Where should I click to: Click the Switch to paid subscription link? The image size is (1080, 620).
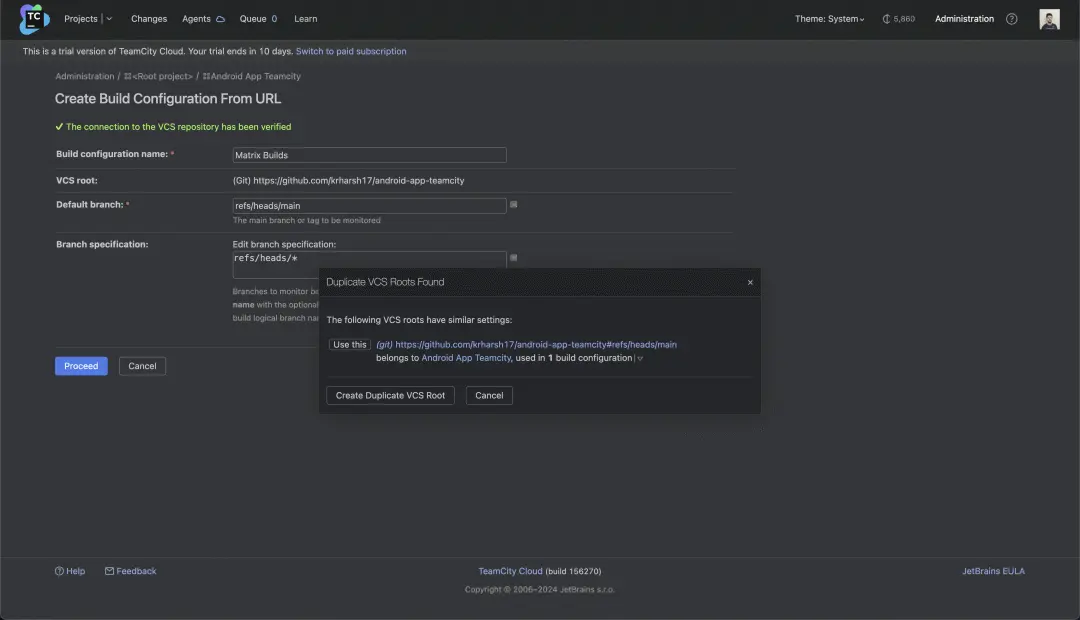[x=351, y=51]
